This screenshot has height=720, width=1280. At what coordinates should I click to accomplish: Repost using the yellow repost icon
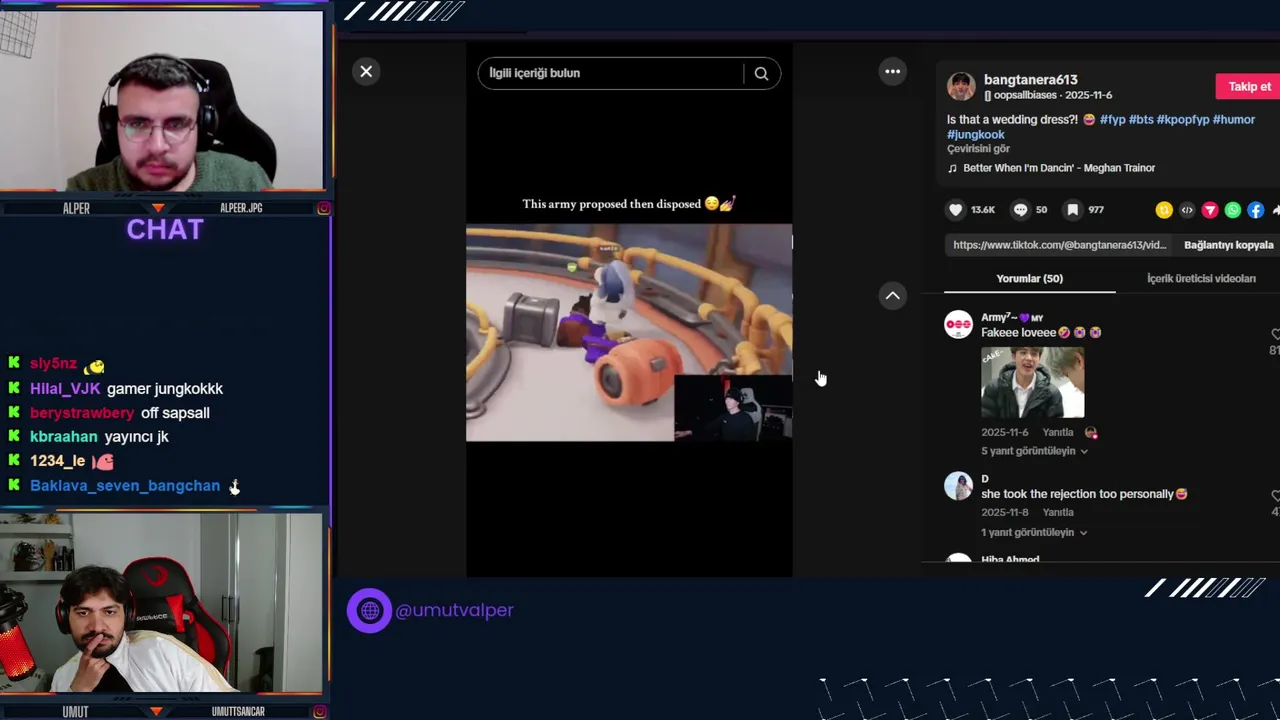pos(1164,210)
